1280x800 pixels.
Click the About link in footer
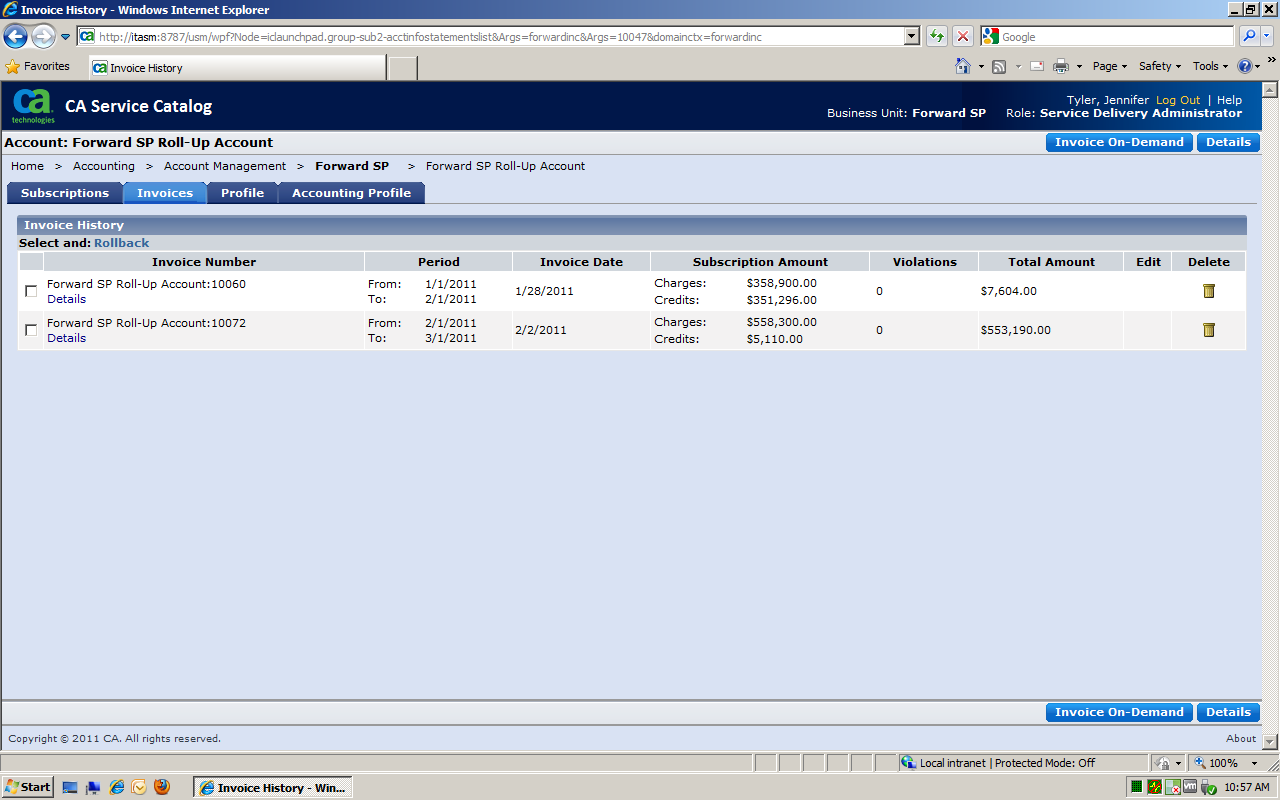pyautogui.click(x=1241, y=738)
